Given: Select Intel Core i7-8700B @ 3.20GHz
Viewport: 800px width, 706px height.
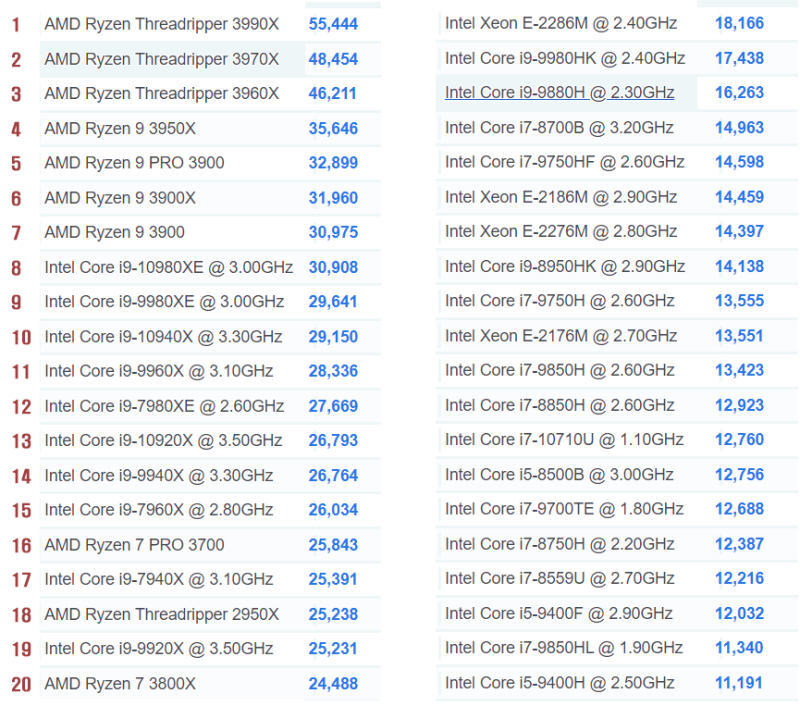Looking at the screenshot, I should click(x=559, y=128).
